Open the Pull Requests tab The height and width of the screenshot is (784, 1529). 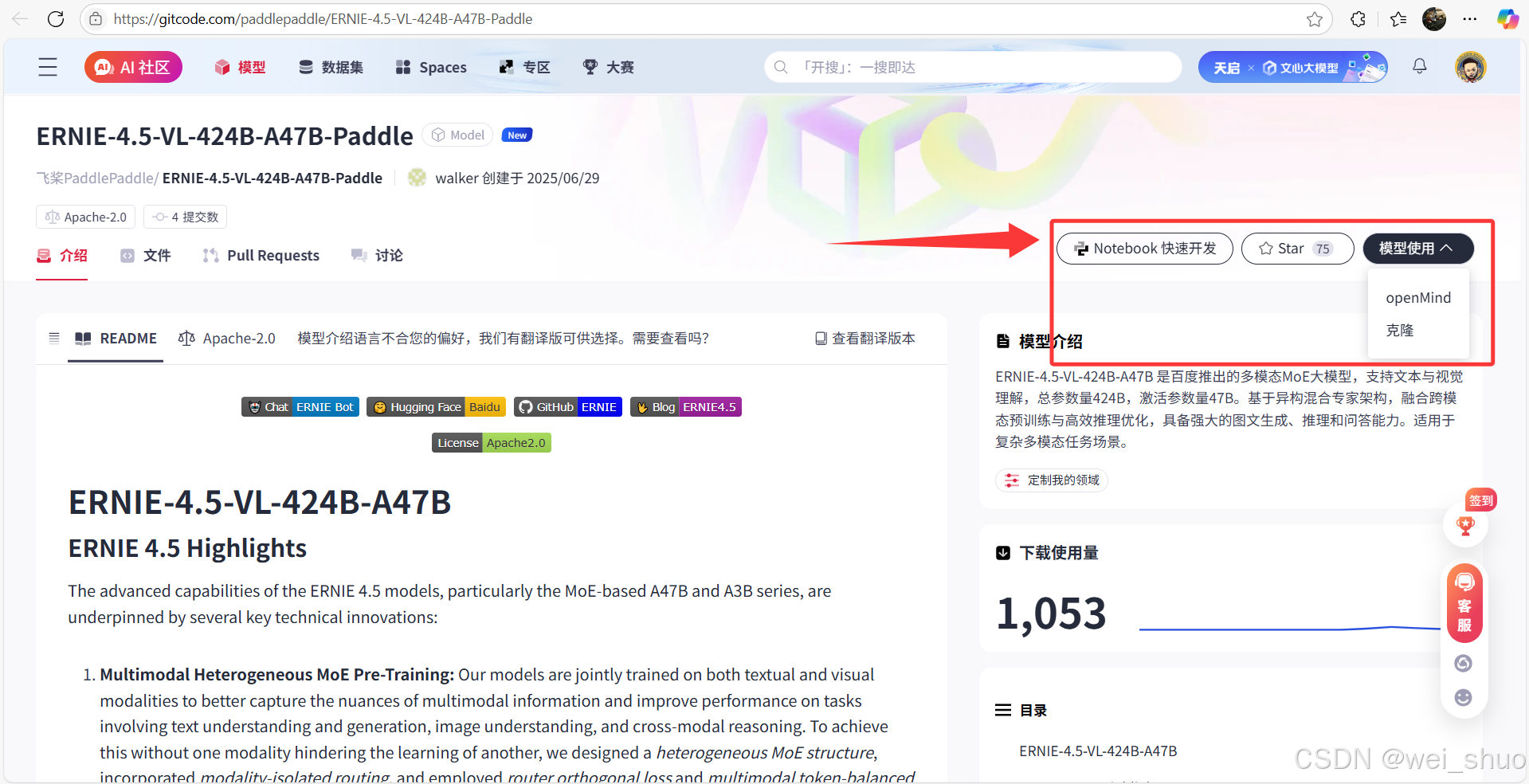point(261,256)
